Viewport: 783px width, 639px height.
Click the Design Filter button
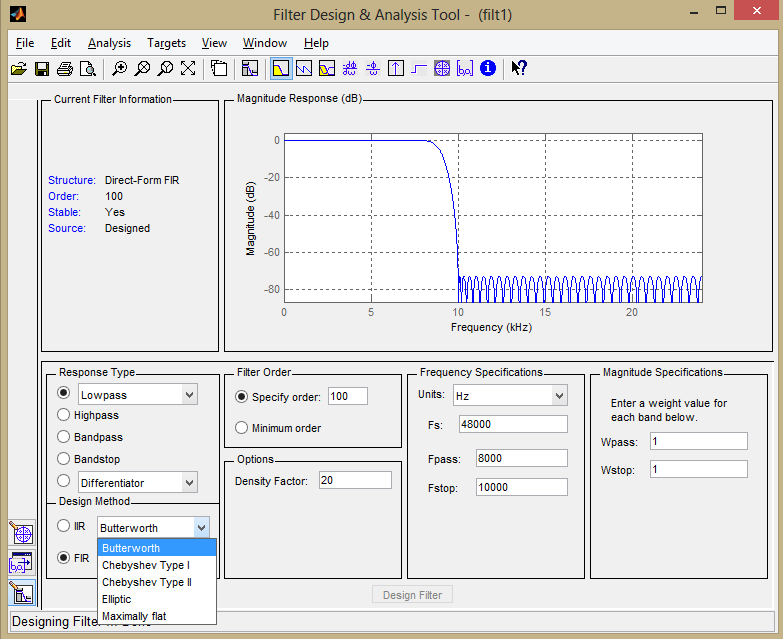tap(412, 595)
